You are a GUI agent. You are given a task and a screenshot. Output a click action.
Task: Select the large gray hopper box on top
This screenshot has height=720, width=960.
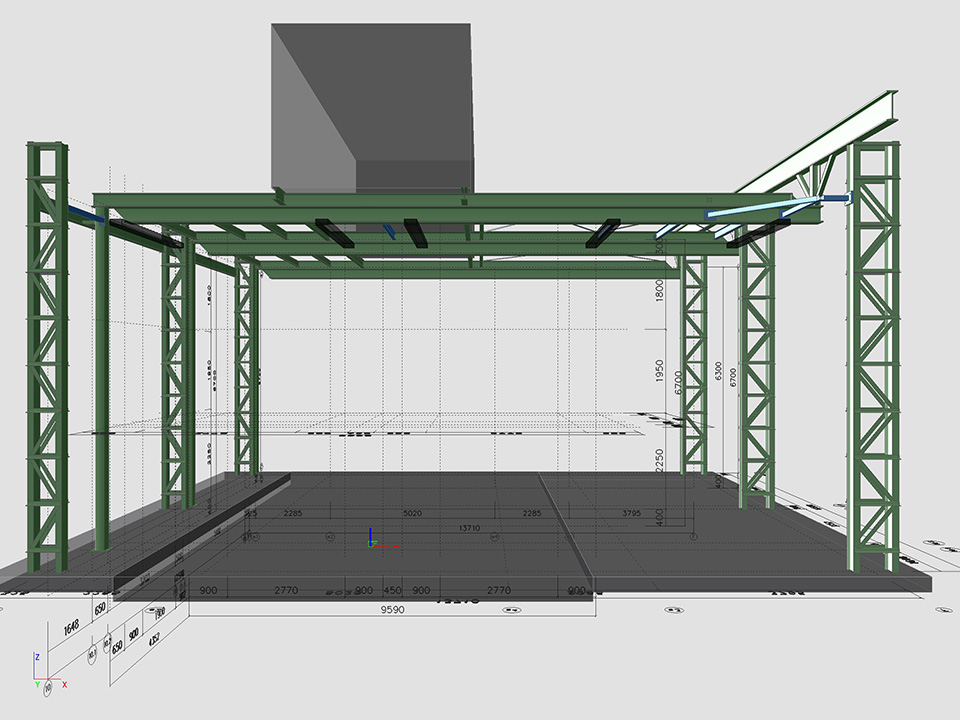[x=372, y=105]
